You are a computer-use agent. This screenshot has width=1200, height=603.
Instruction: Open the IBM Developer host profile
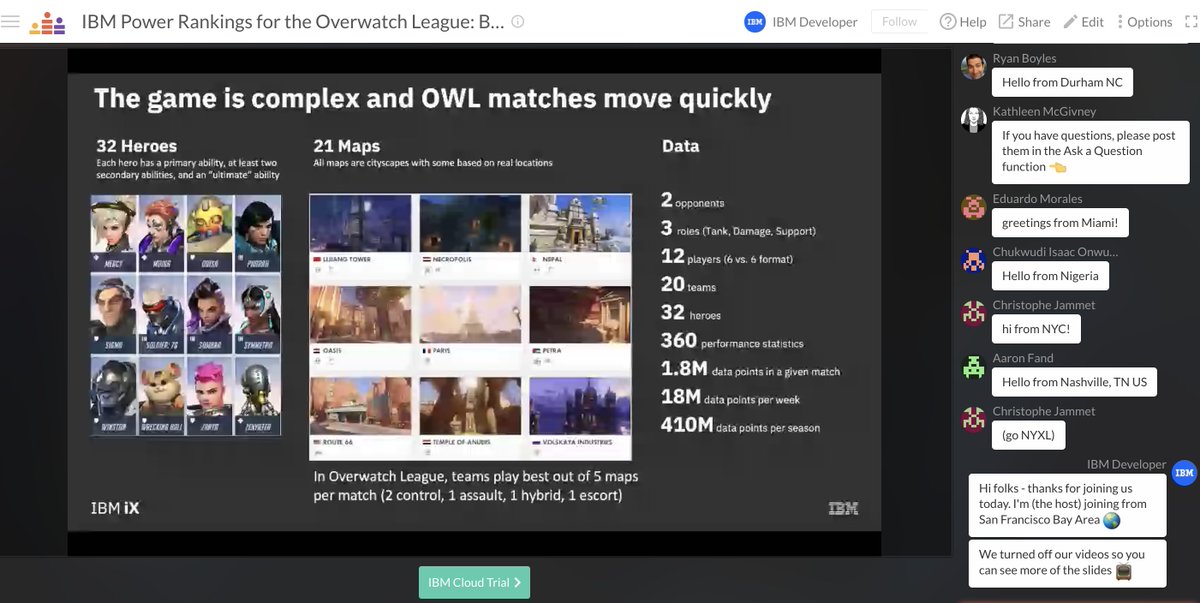coord(815,22)
